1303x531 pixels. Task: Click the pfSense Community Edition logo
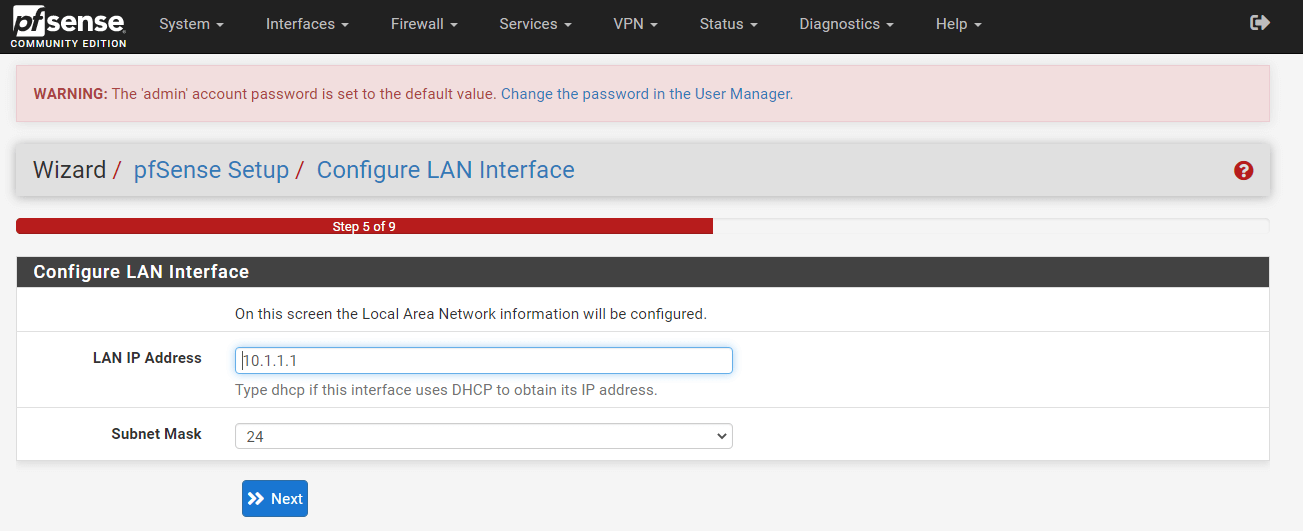[68, 27]
